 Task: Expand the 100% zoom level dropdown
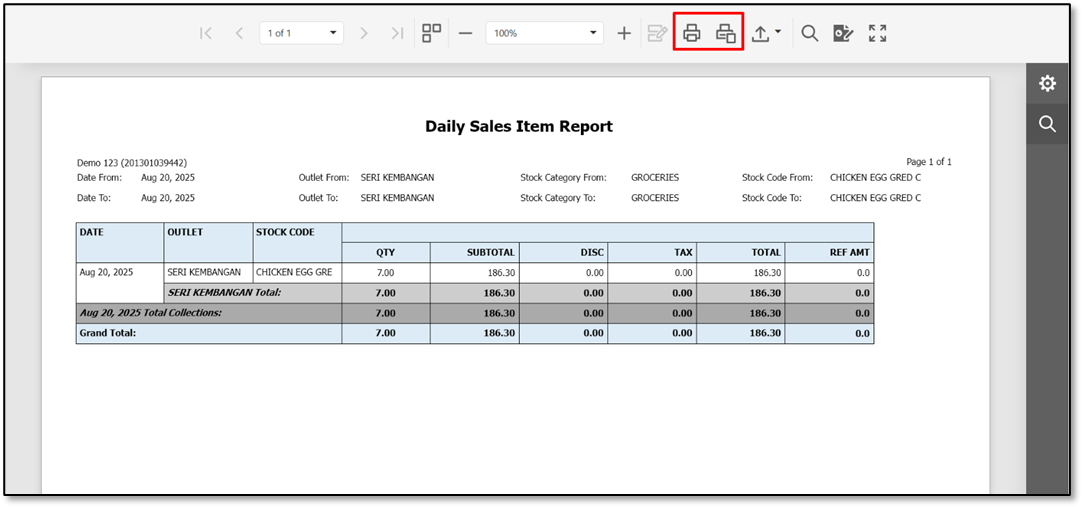pos(544,33)
